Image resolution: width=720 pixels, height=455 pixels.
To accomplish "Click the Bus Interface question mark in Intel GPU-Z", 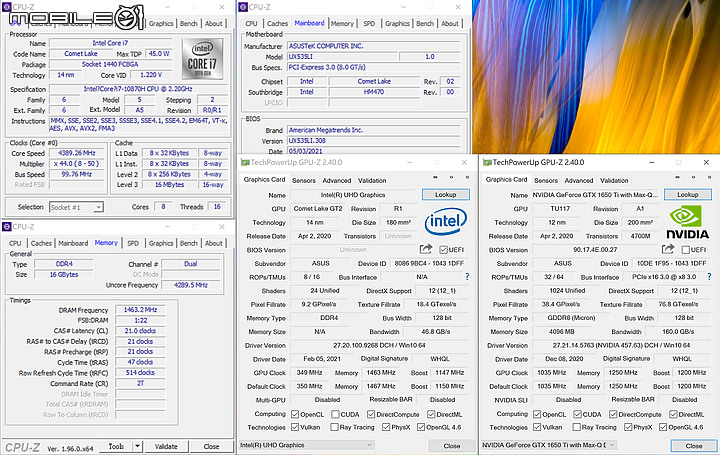I will pos(467,277).
